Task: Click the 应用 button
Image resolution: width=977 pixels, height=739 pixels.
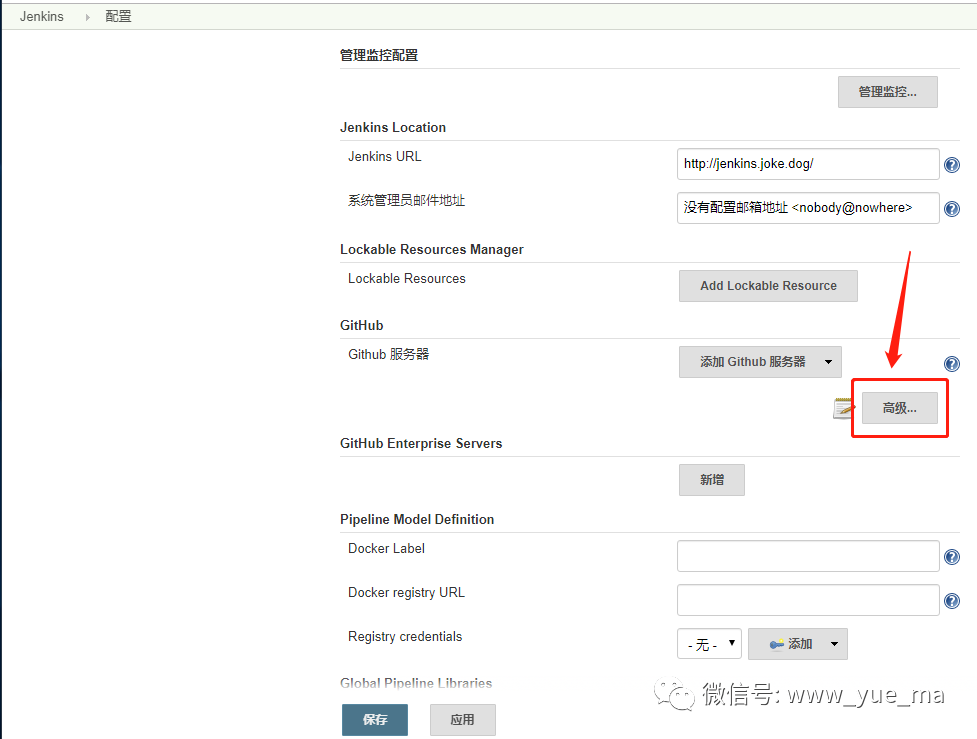Action: tap(462, 719)
